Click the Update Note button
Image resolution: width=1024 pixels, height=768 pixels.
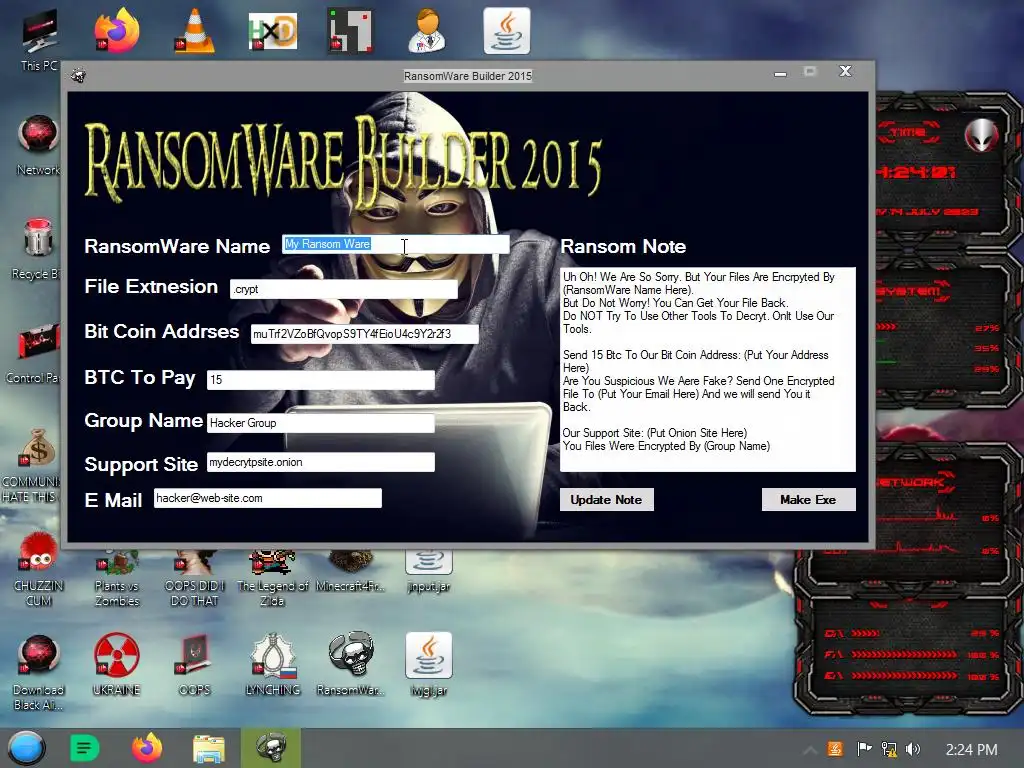click(607, 500)
